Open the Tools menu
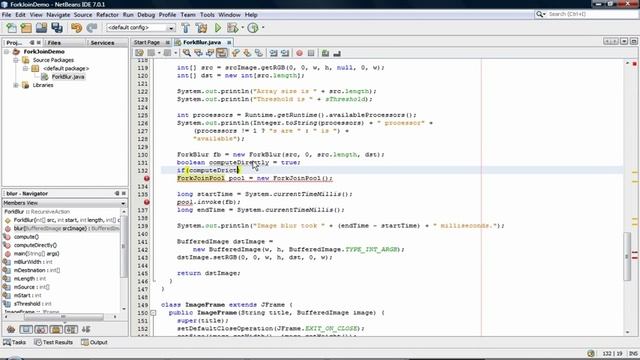Screen dimensions: 640x360 (x=207, y=15)
